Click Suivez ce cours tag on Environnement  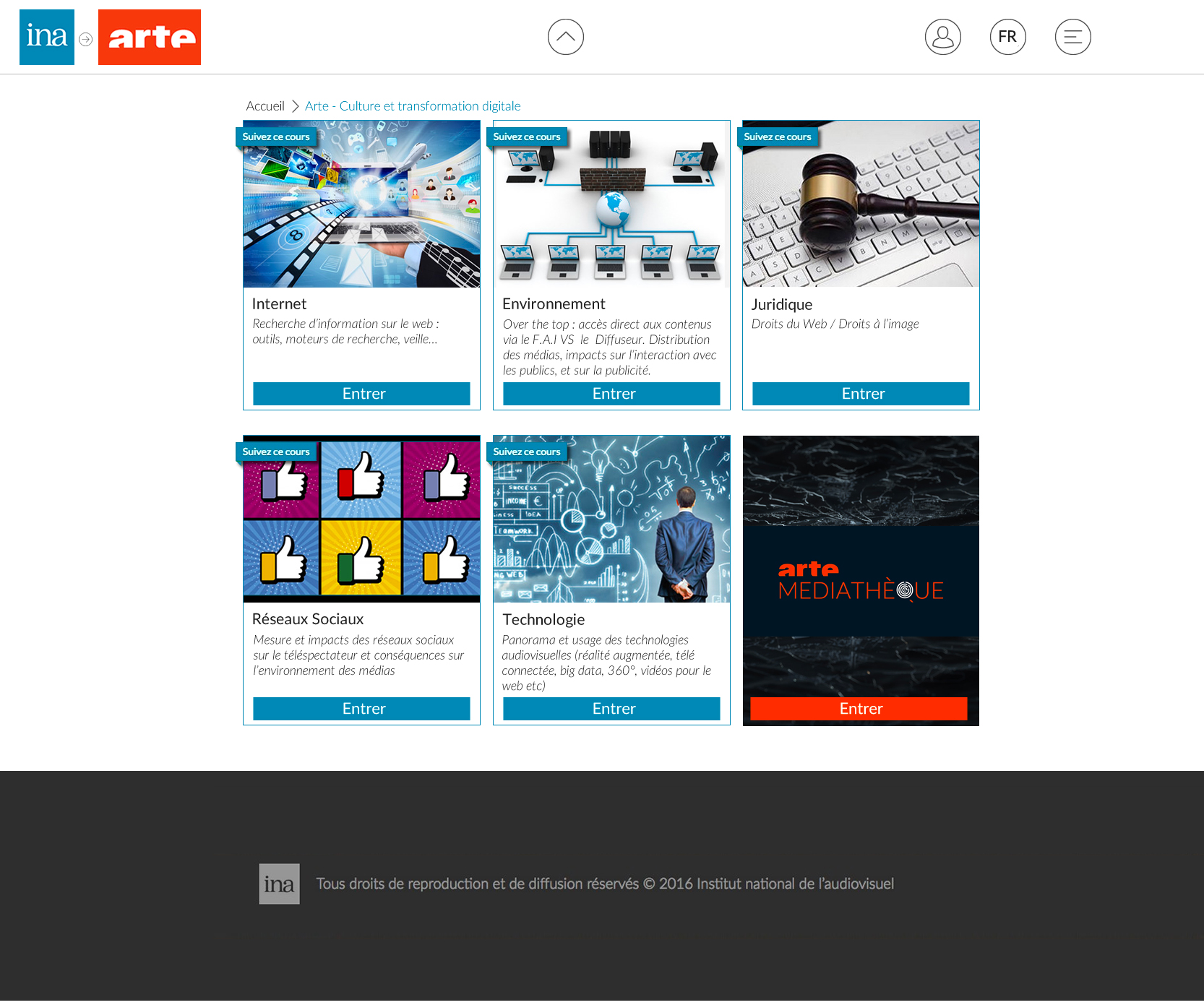coord(527,137)
